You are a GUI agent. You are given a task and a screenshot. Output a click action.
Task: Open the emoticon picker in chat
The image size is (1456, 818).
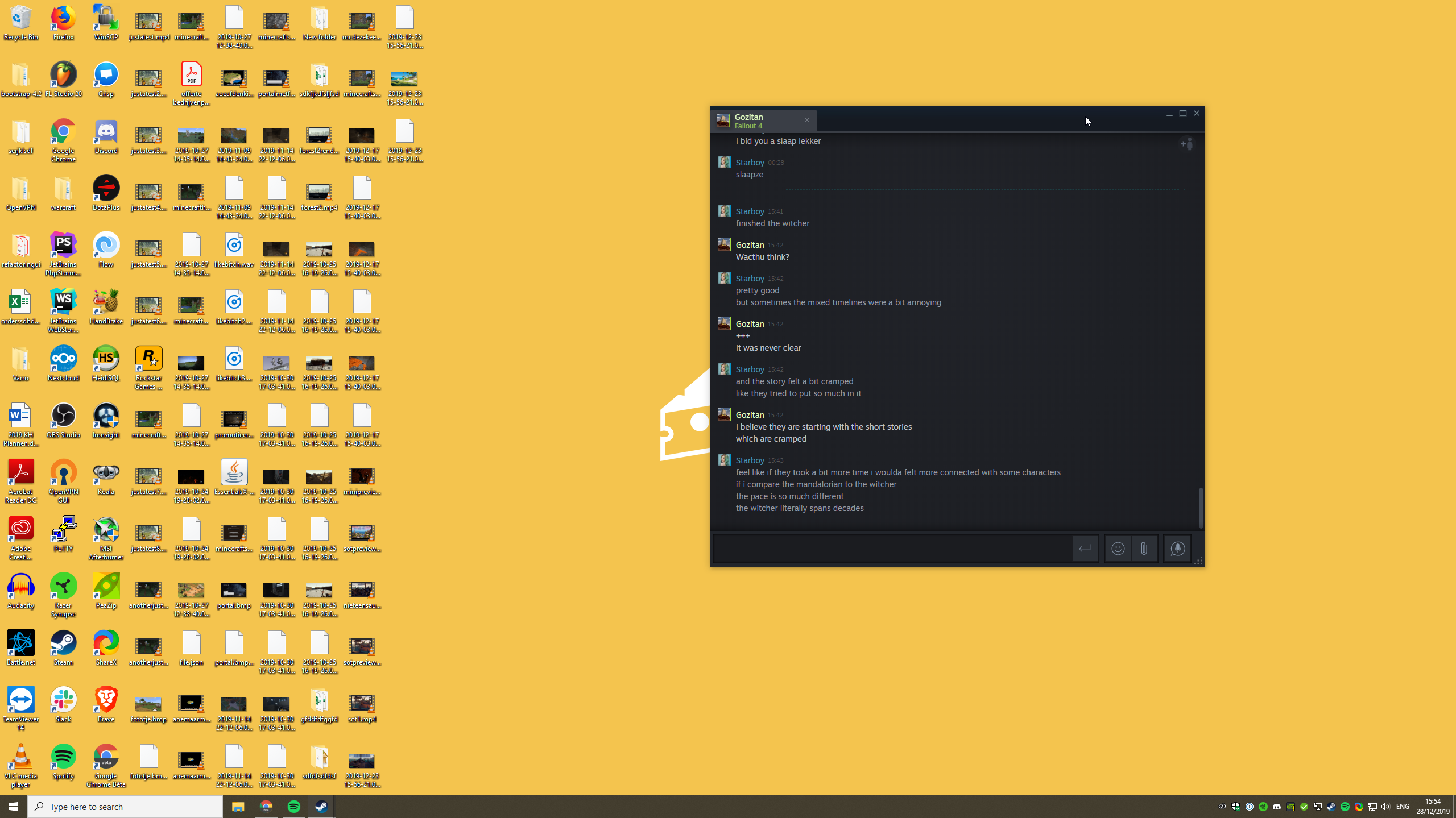(x=1118, y=549)
